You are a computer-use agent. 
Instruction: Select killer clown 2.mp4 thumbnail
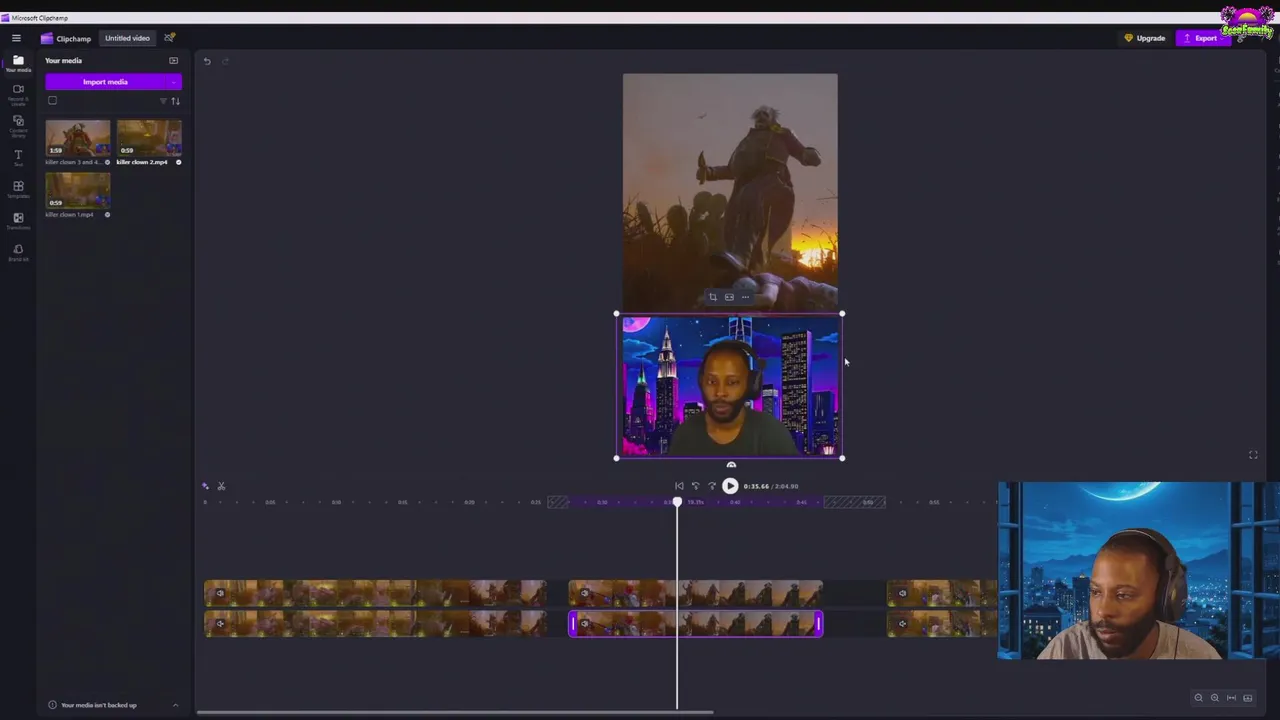149,138
